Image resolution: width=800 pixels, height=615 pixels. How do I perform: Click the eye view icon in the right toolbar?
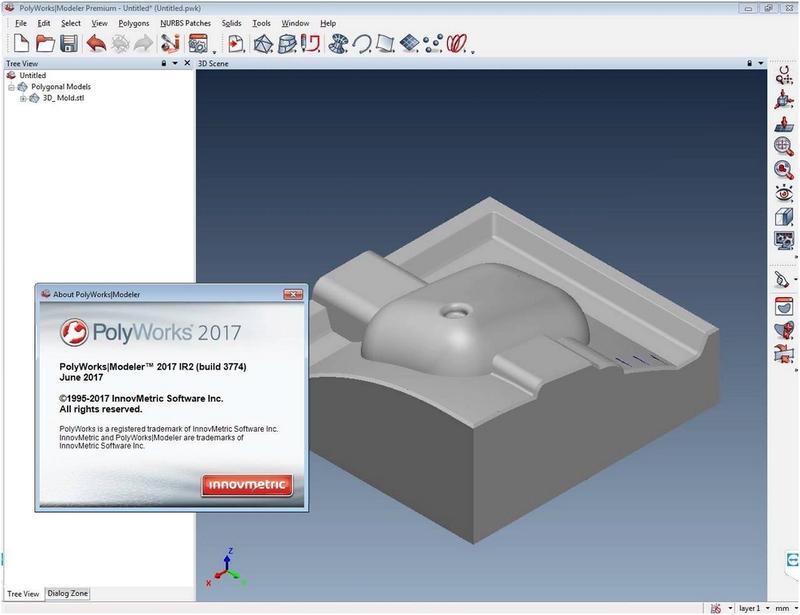(x=784, y=192)
